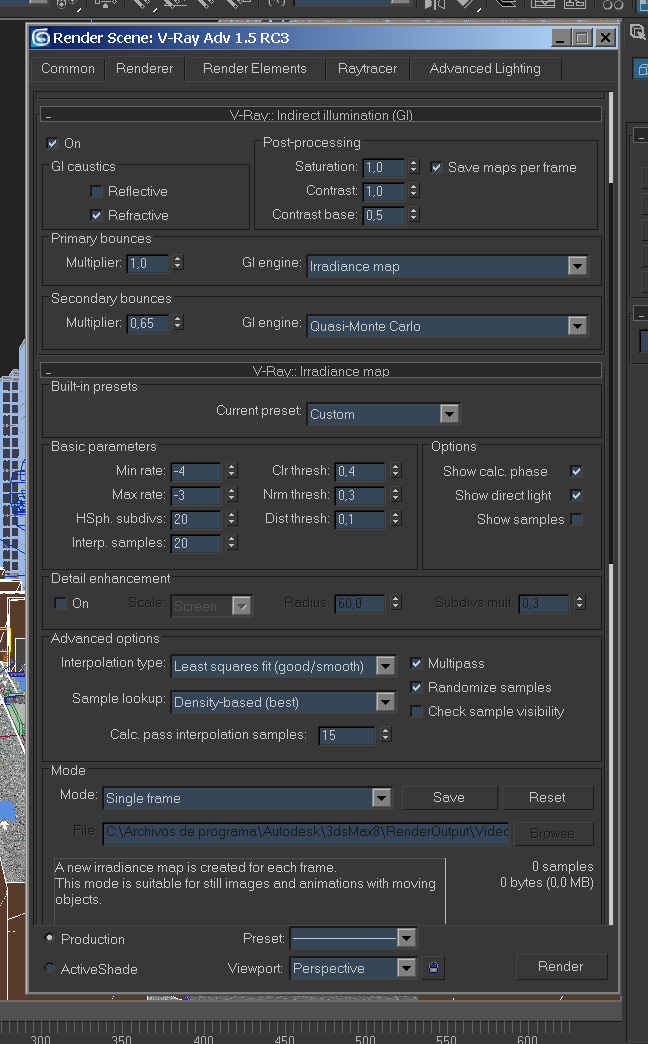648x1044 pixels.
Task: Click the '0 bytes (0,0 MB)' text
Action: [x=546, y=882]
